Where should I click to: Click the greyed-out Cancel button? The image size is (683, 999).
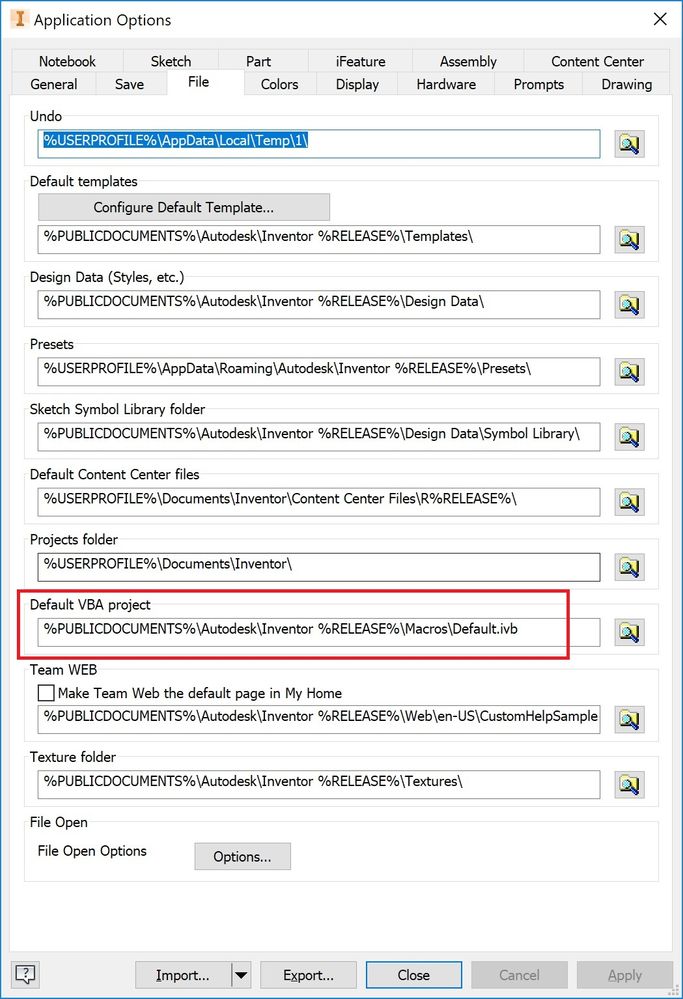pyautogui.click(x=519, y=975)
